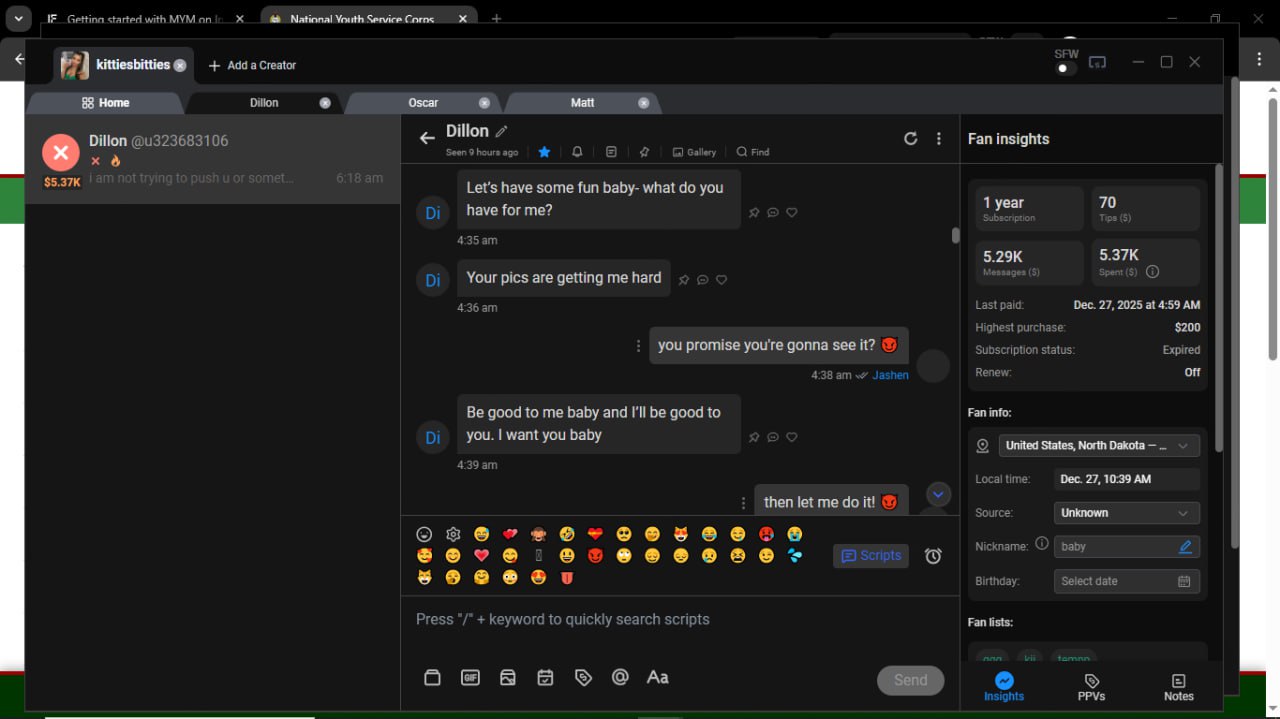This screenshot has width=1280, height=719.
Task: Open the Source dropdown set to Unknown
Action: click(1127, 513)
